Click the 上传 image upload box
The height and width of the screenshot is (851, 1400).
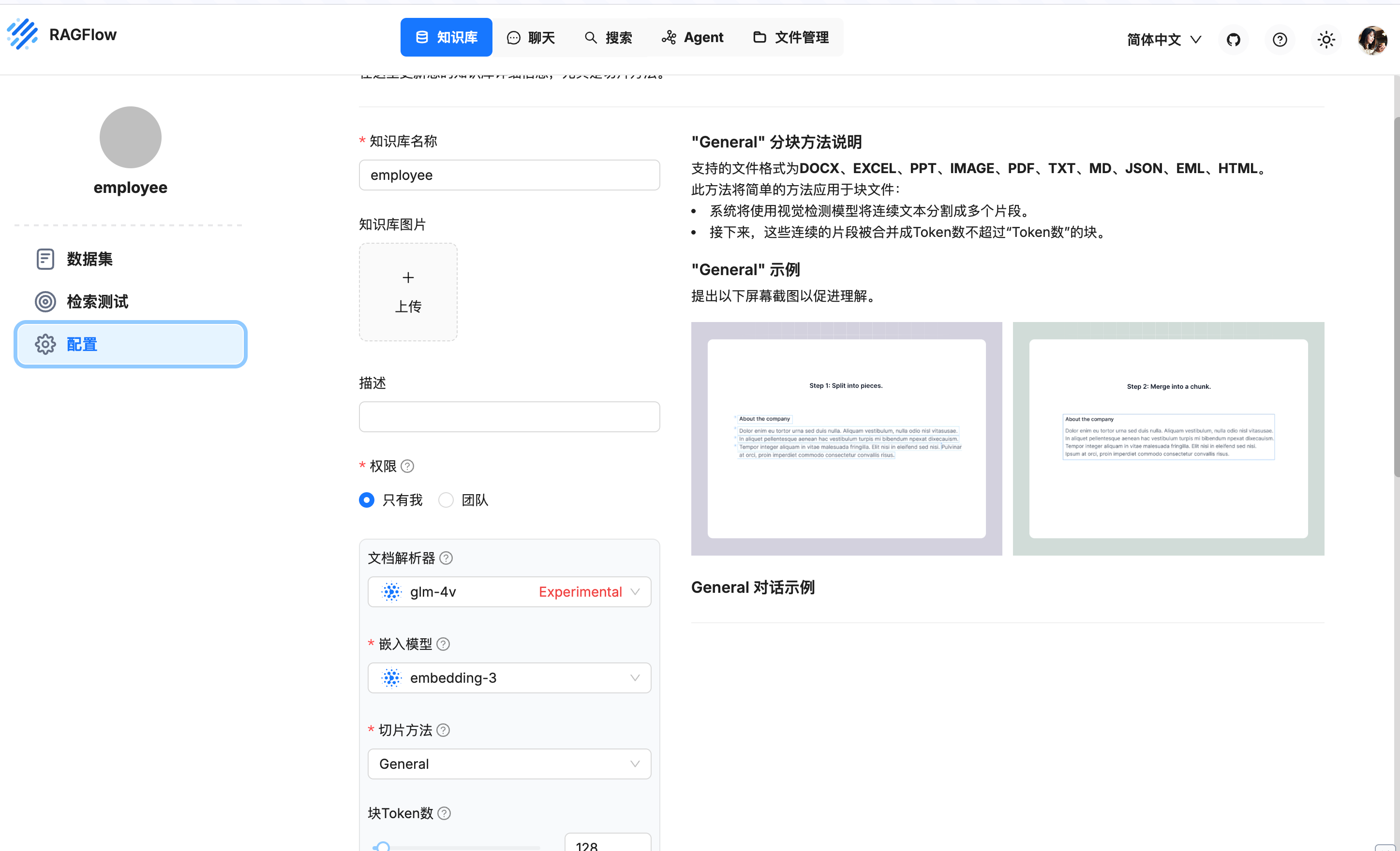pos(408,292)
